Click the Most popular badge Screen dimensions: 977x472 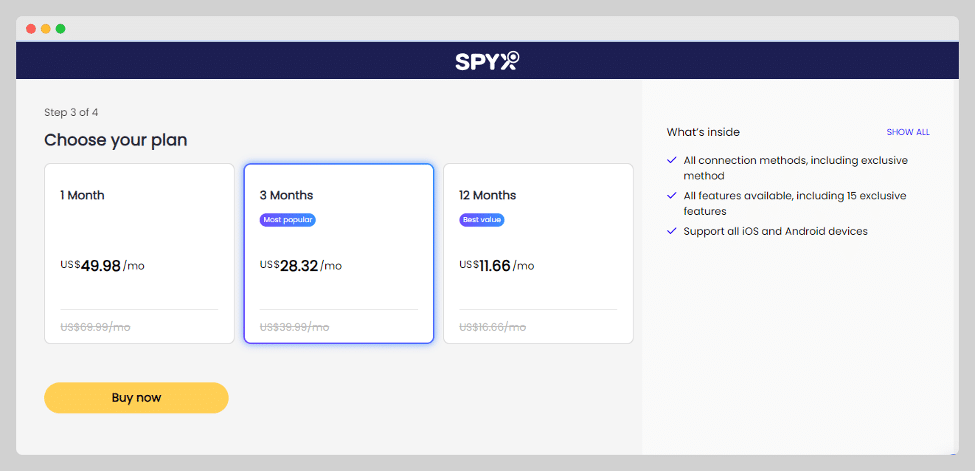pyautogui.click(x=288, y=220)
